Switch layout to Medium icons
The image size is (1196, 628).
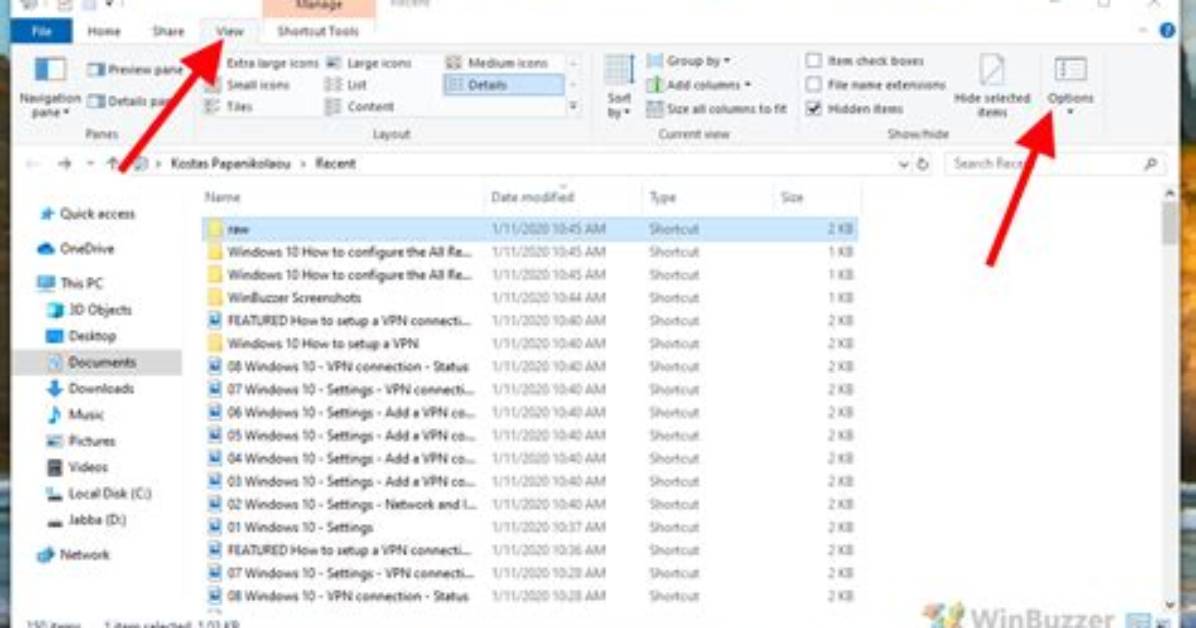pos(497,63)
